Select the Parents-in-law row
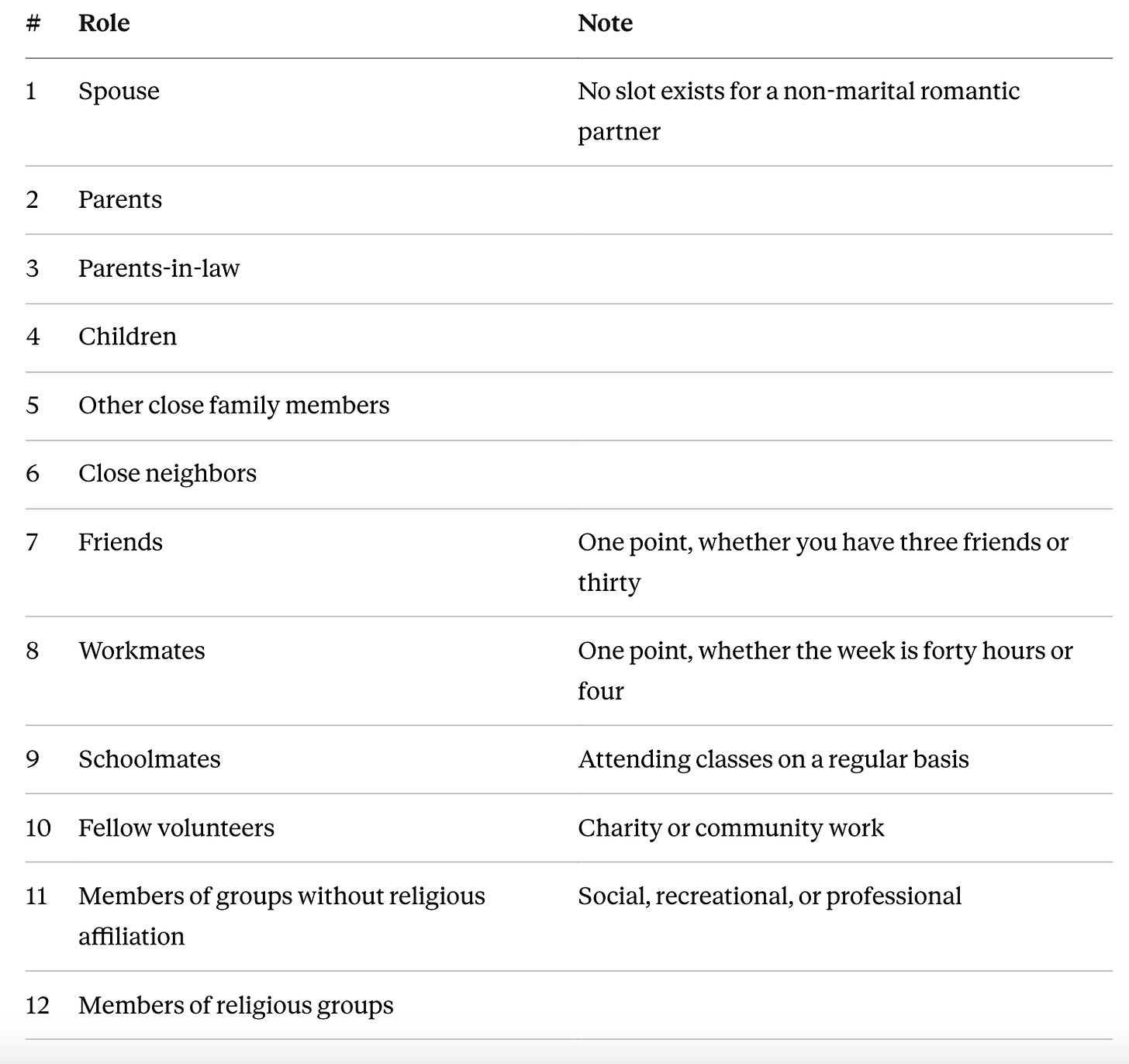The image size is (1129, 1064). (568, 268)
